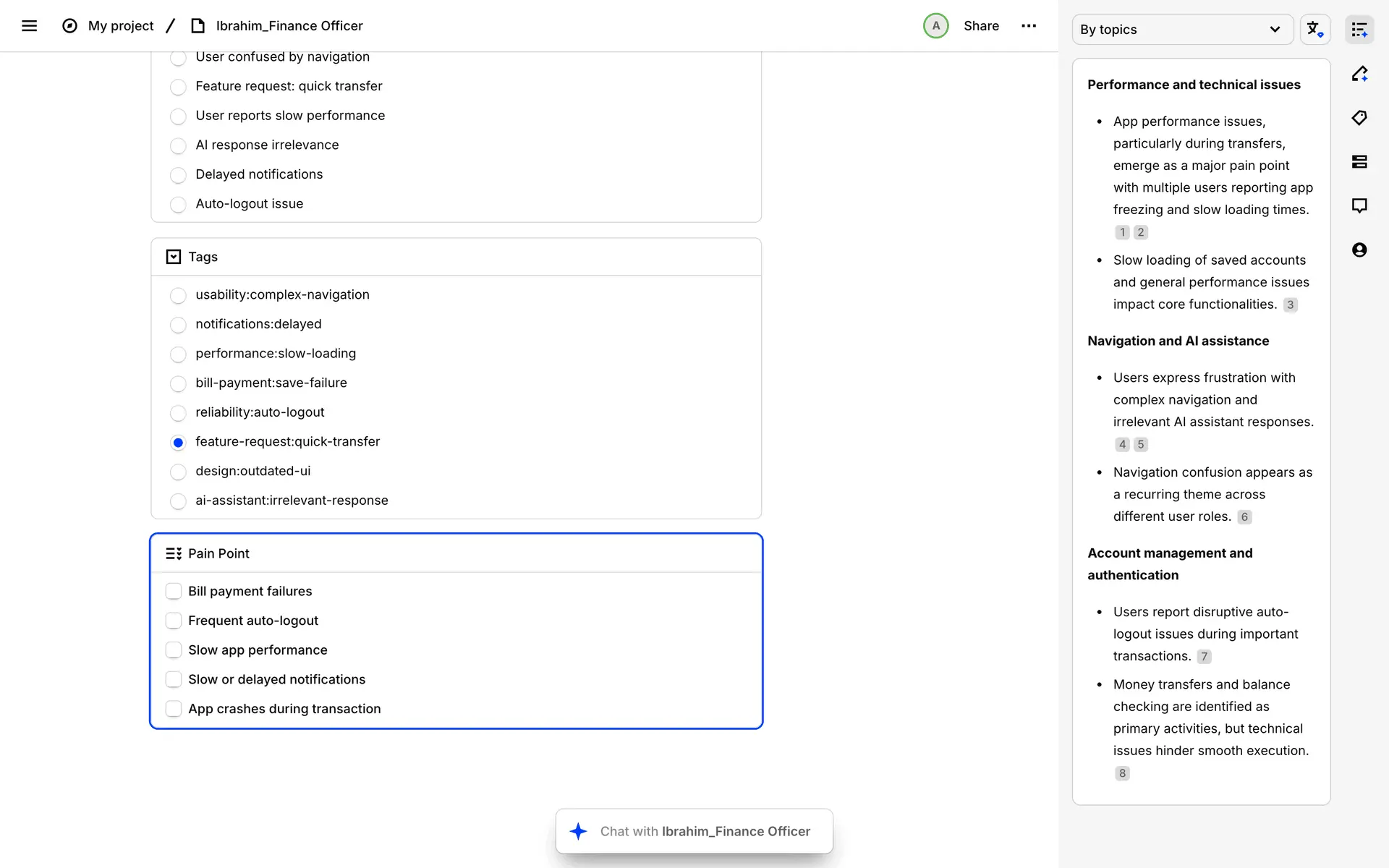
Task: Select the design:outdated-ui tag radio
Action: [178, 472]
